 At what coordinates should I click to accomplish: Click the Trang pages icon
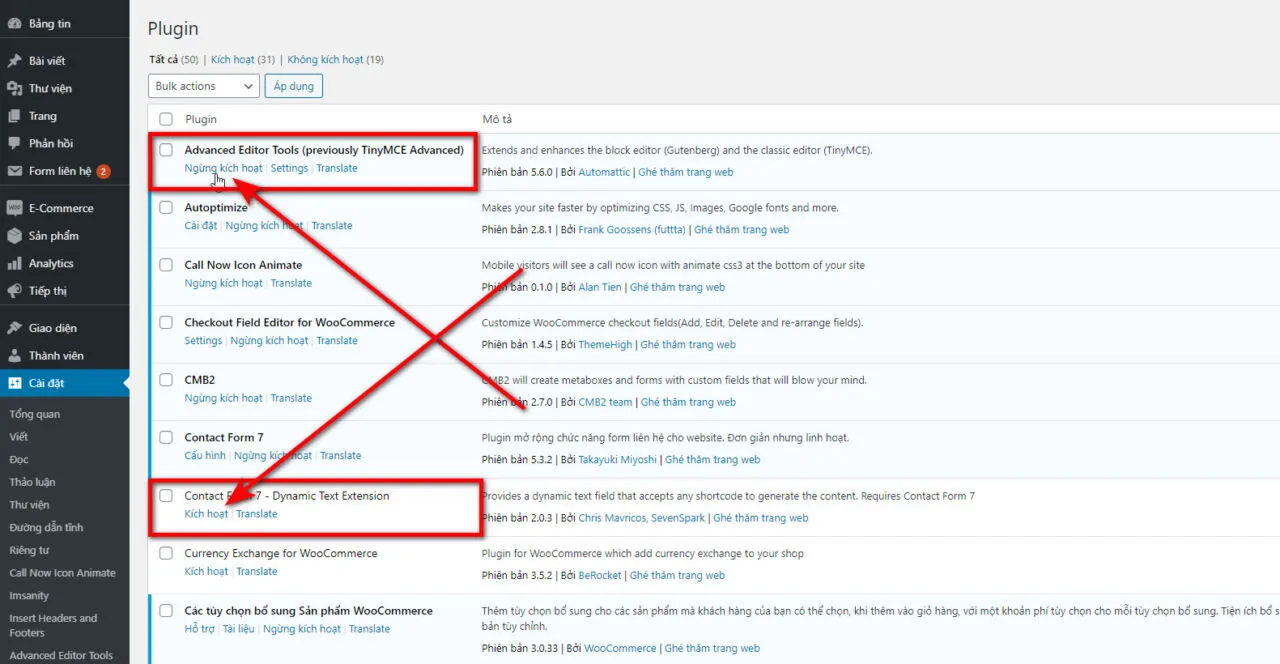[x=15, y=116]
